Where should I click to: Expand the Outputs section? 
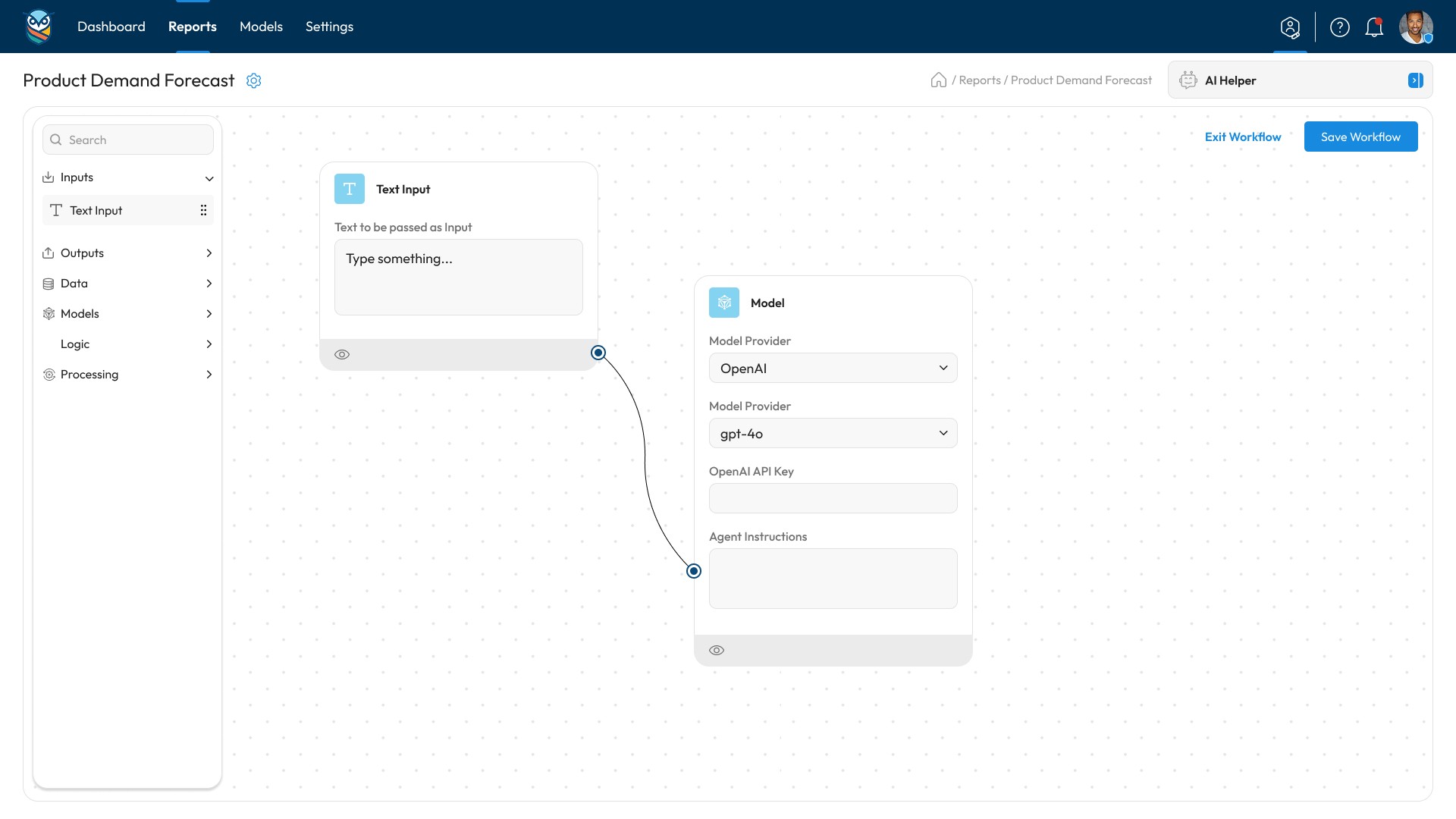pos(127,253)
